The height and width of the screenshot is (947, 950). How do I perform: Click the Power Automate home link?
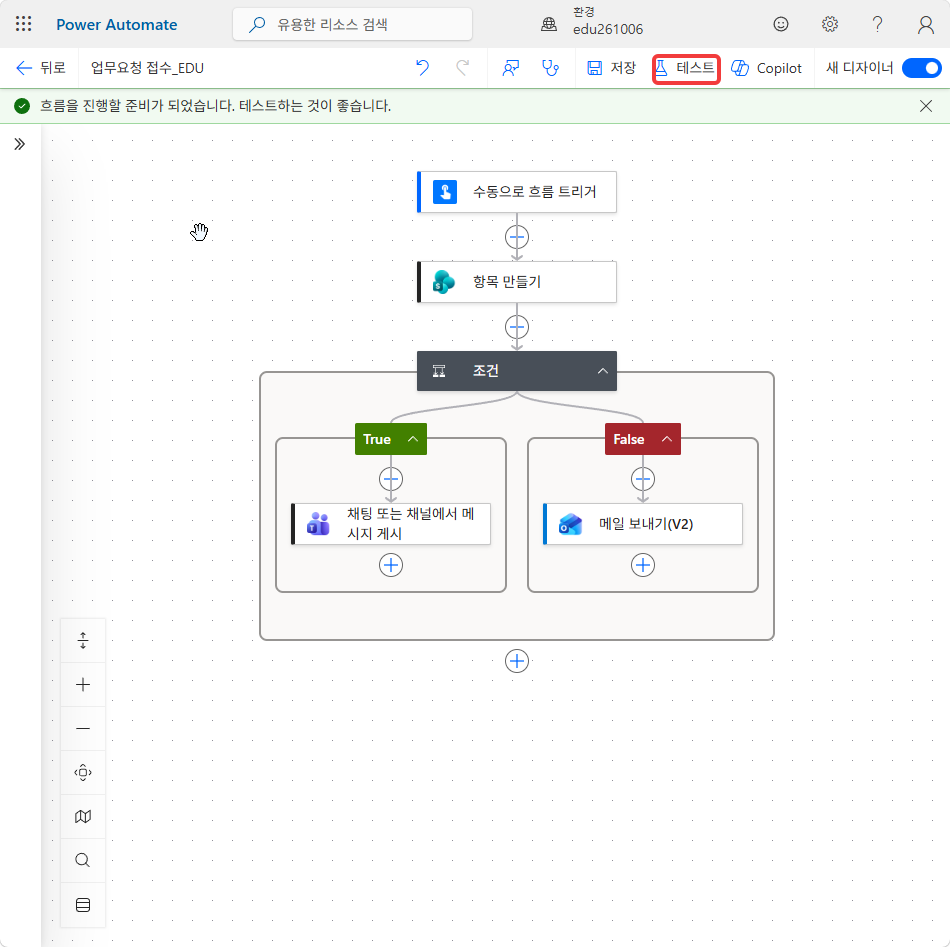(x=117, y=25)
